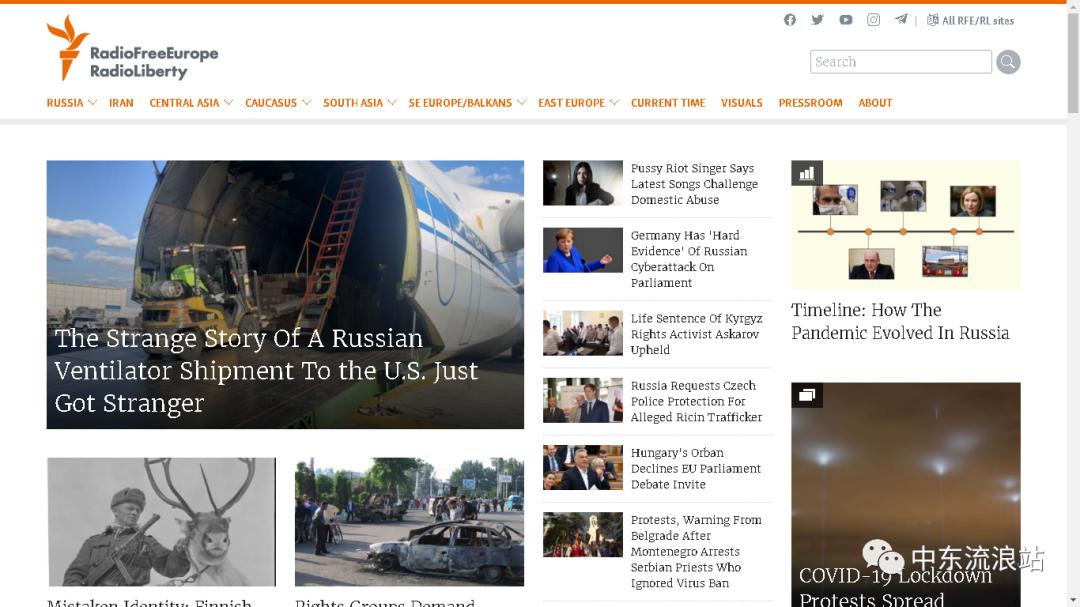Viewport: 1080px width, 607px height.
Task: Open Hungary's Orban Declines EU article
Action: pos(696,469)
